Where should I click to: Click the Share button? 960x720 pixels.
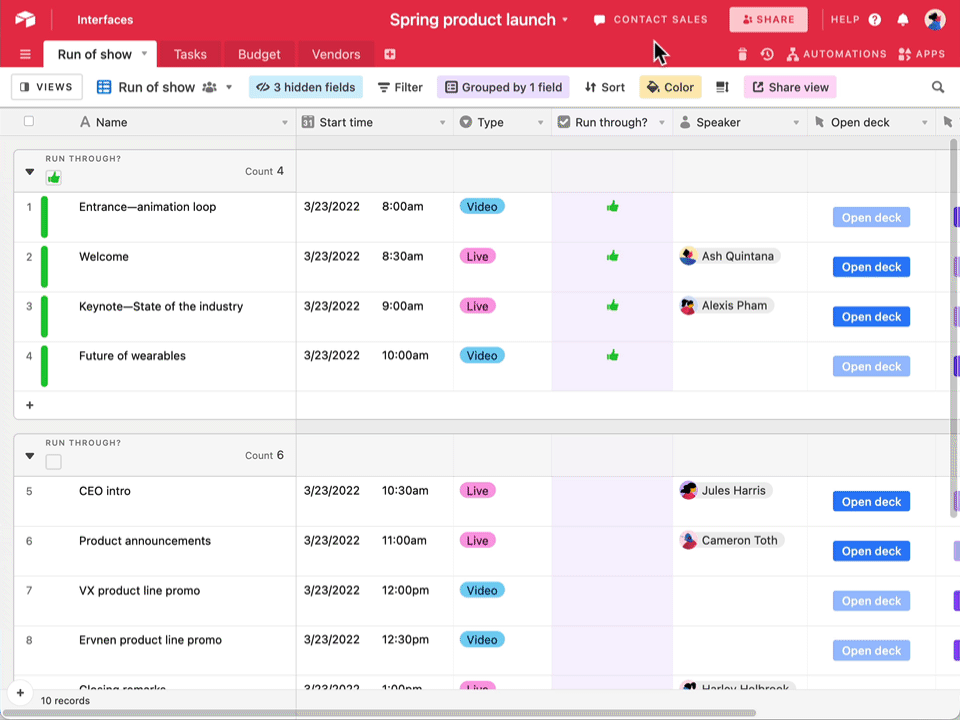[x=768, y=20]
